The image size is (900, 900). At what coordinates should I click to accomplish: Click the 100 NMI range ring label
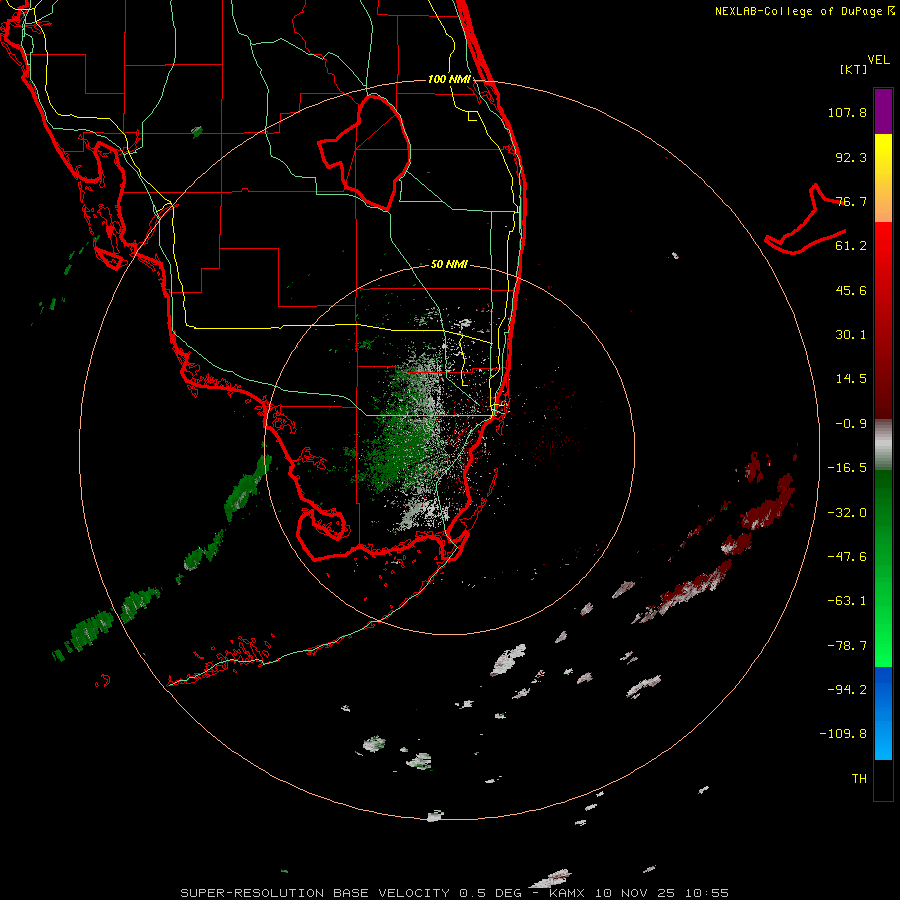pos(449,79)
